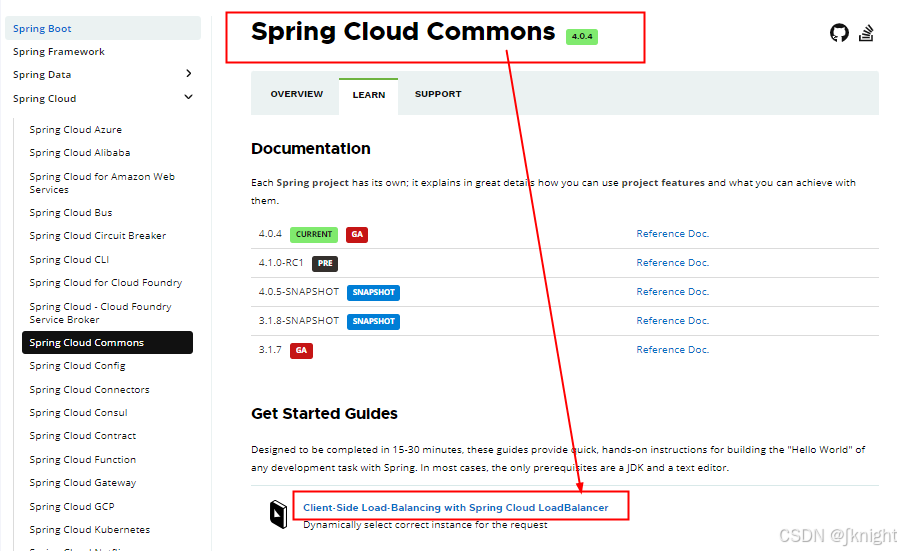Collapse the Spring Cloud sidebar section
901x551 pixels.
coord(188,97)
